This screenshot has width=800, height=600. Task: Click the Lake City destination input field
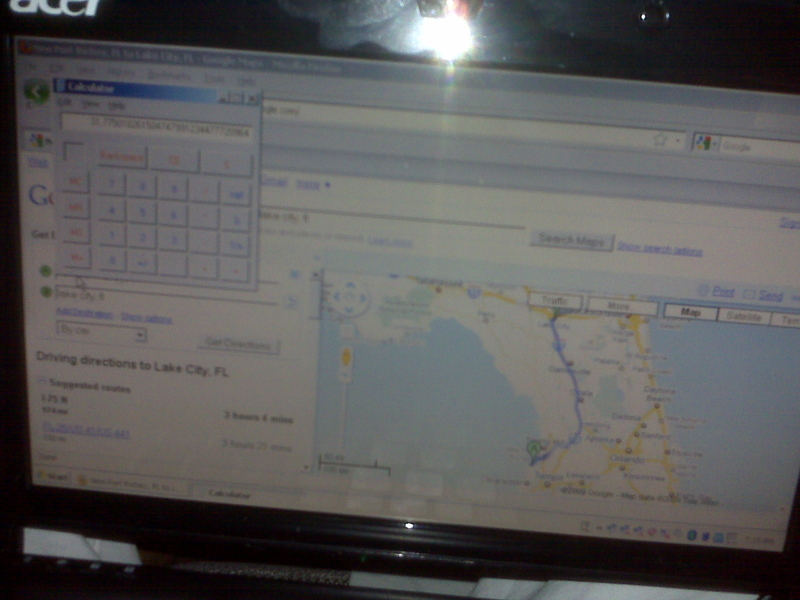(167, 296)
